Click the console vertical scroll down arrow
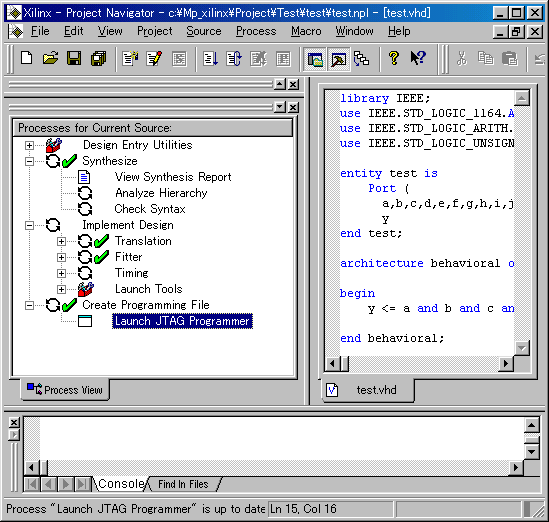The height and width of the screenshot is (522, 549). click(x=531, y=452)
